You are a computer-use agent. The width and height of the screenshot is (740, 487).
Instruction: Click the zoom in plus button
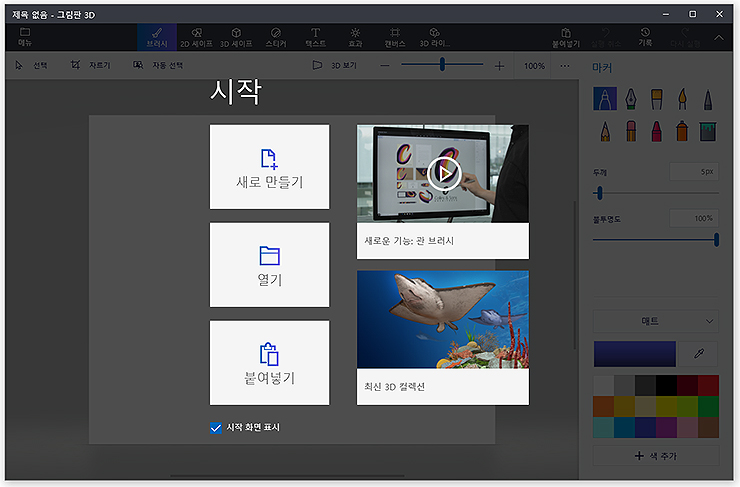(x=499, y=66)
